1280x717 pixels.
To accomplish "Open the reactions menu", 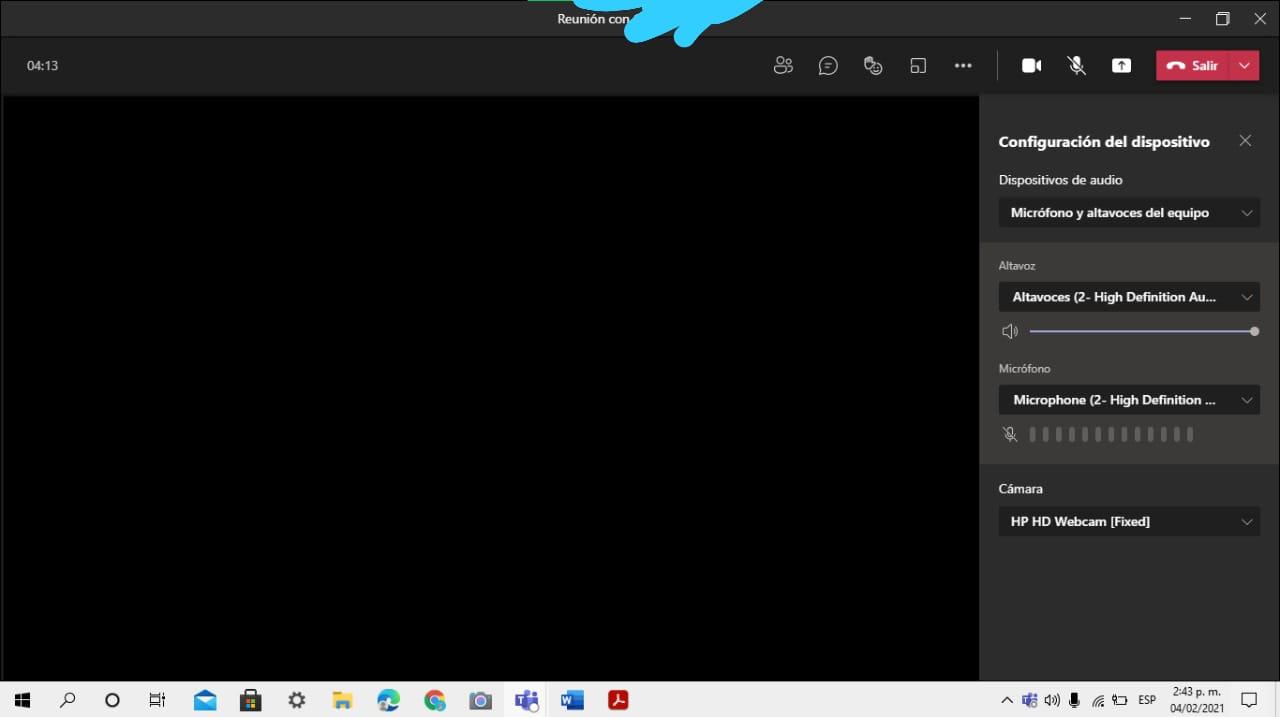I will coord(873,65).
